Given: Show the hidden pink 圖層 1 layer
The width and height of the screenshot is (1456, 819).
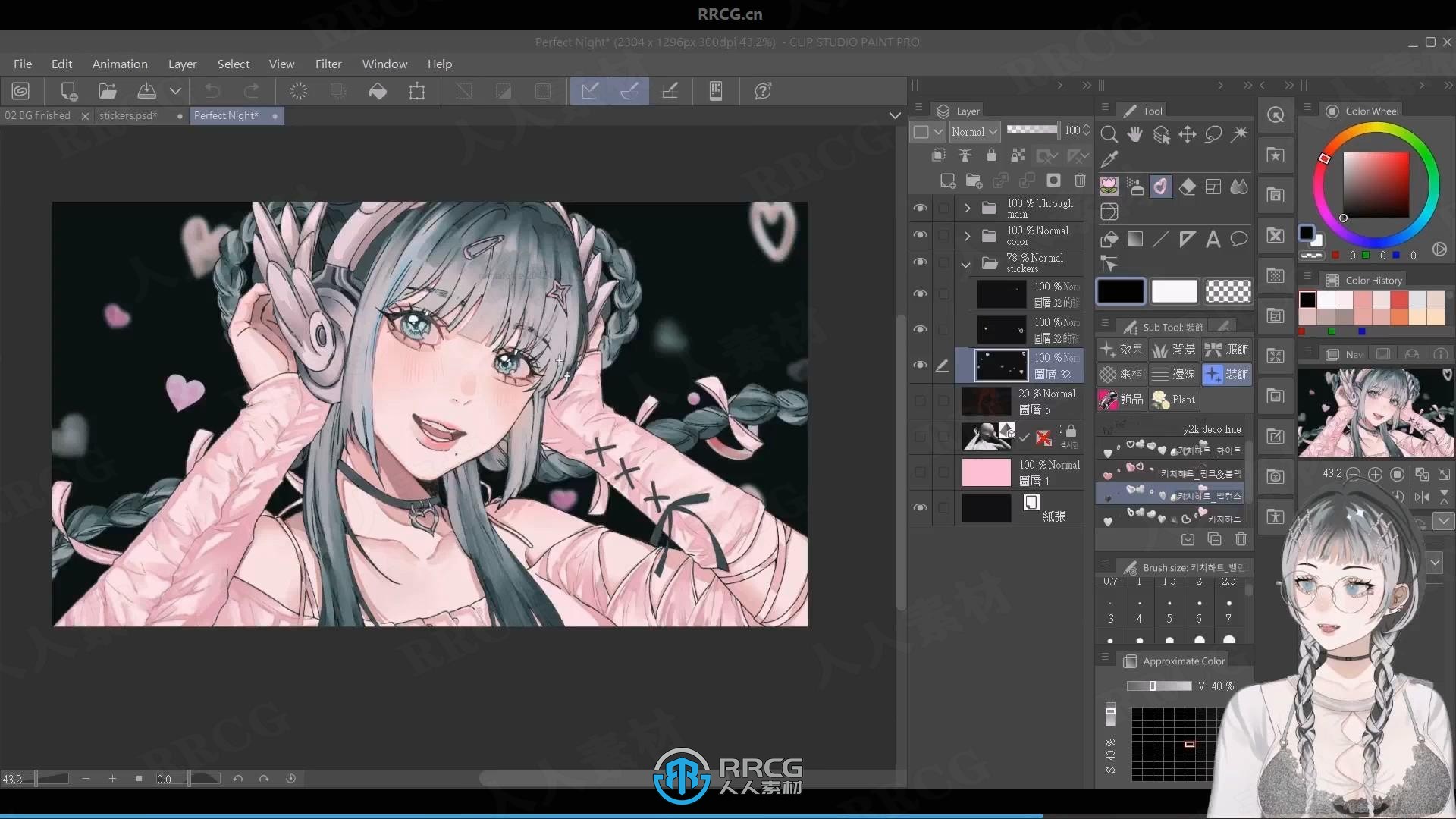Looking at the screenshot, I should [920, 472].
